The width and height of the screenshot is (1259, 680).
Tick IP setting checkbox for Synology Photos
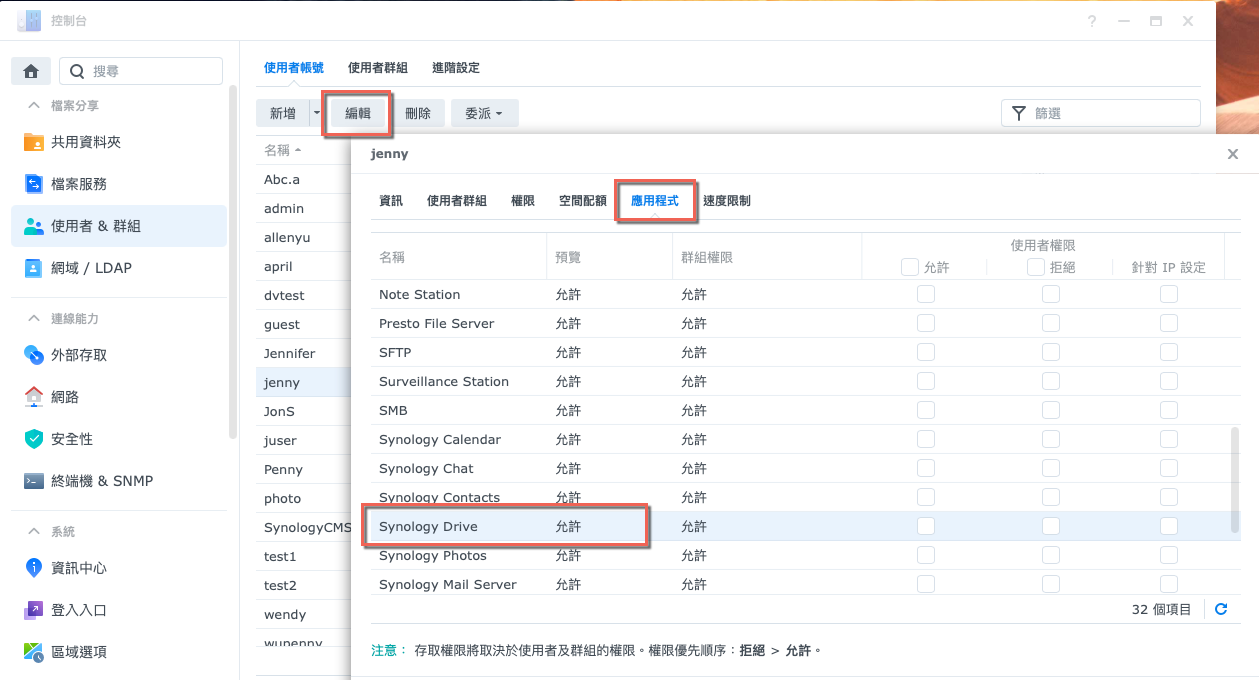click(x=1169, y=555)
